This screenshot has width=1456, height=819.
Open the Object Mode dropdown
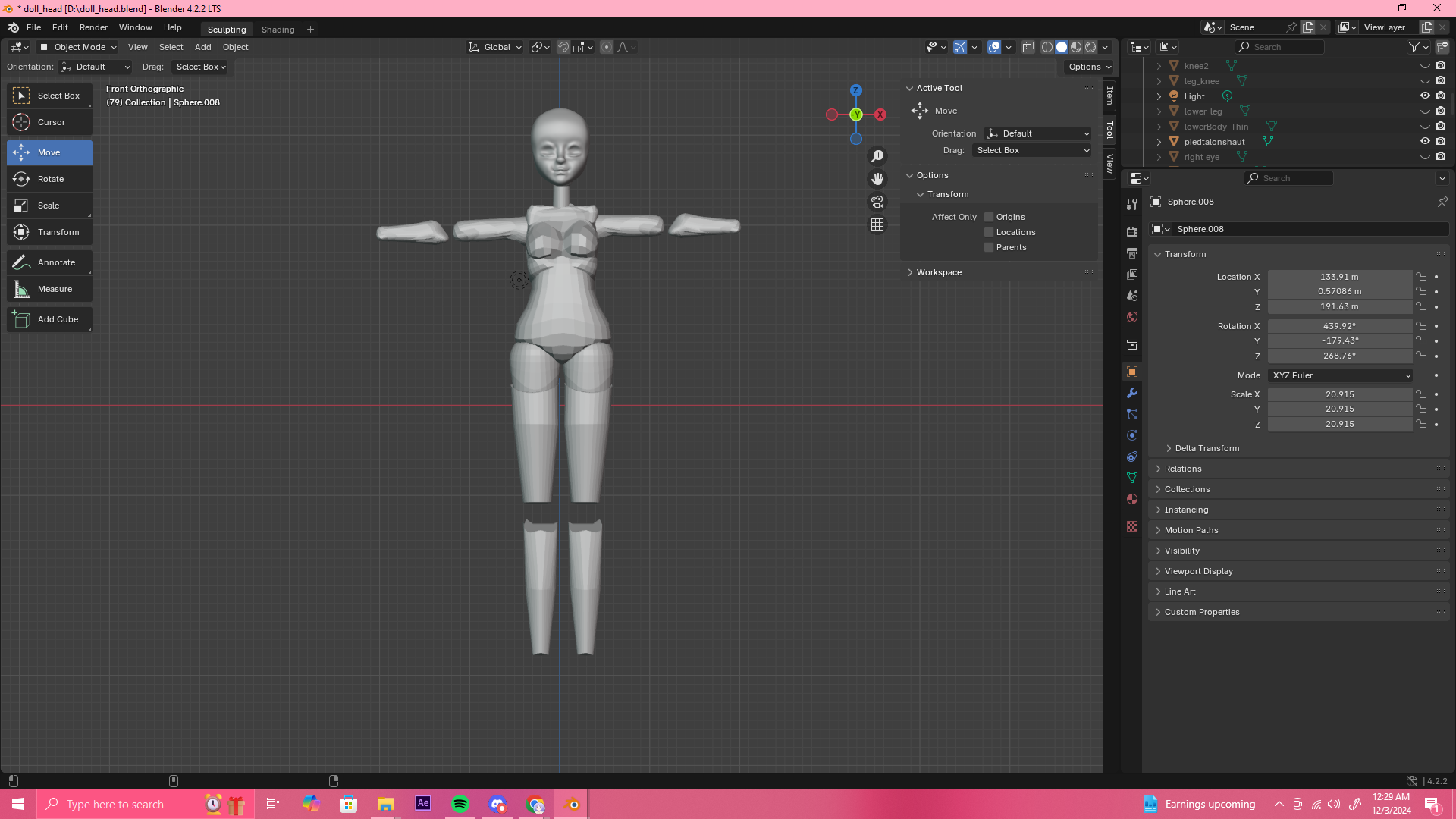point(78,47)
